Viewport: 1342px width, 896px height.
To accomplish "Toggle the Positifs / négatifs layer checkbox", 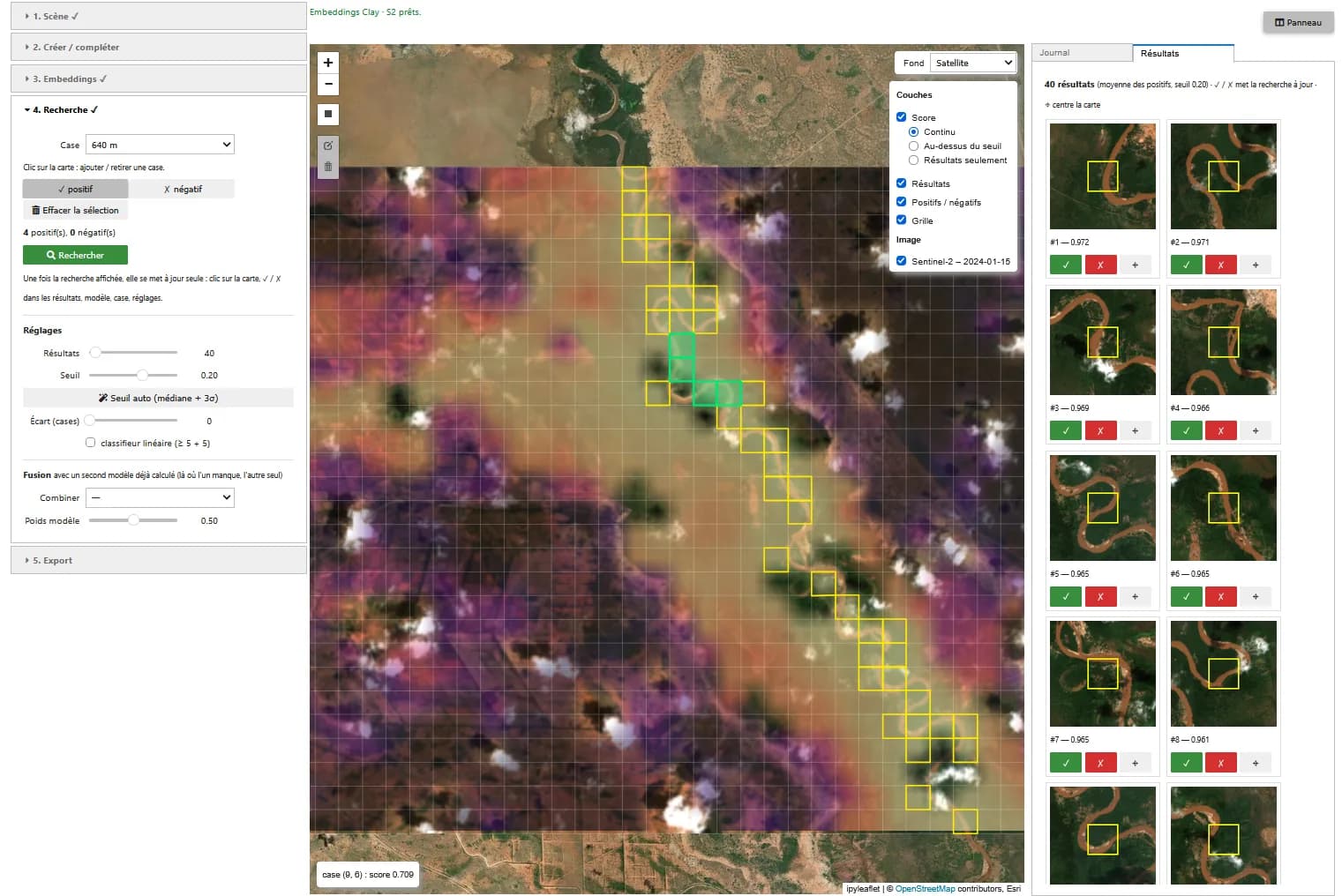I will coord(901,201).
